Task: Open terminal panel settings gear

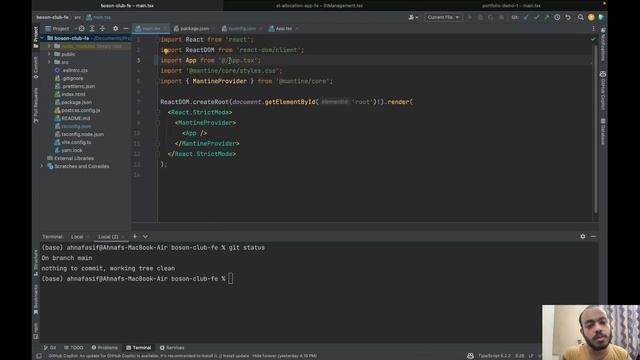Action: click(582, 236)
